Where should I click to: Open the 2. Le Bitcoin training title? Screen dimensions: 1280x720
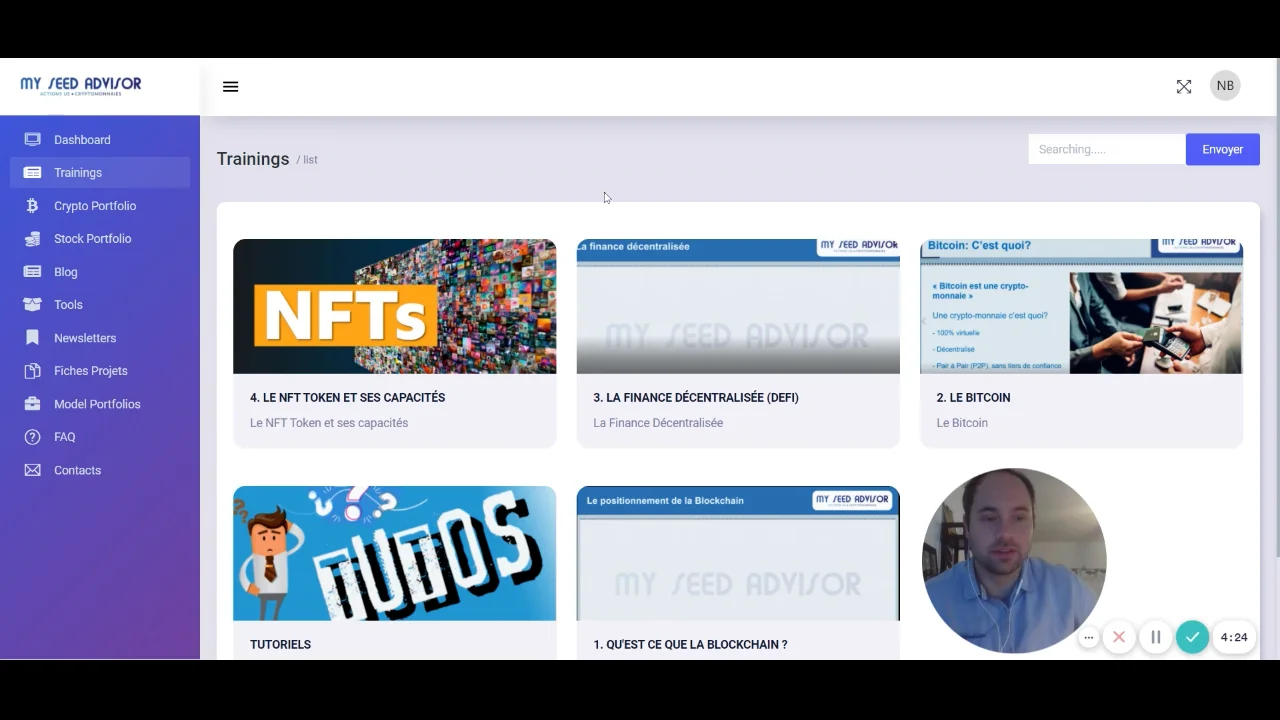click(973, 397)
